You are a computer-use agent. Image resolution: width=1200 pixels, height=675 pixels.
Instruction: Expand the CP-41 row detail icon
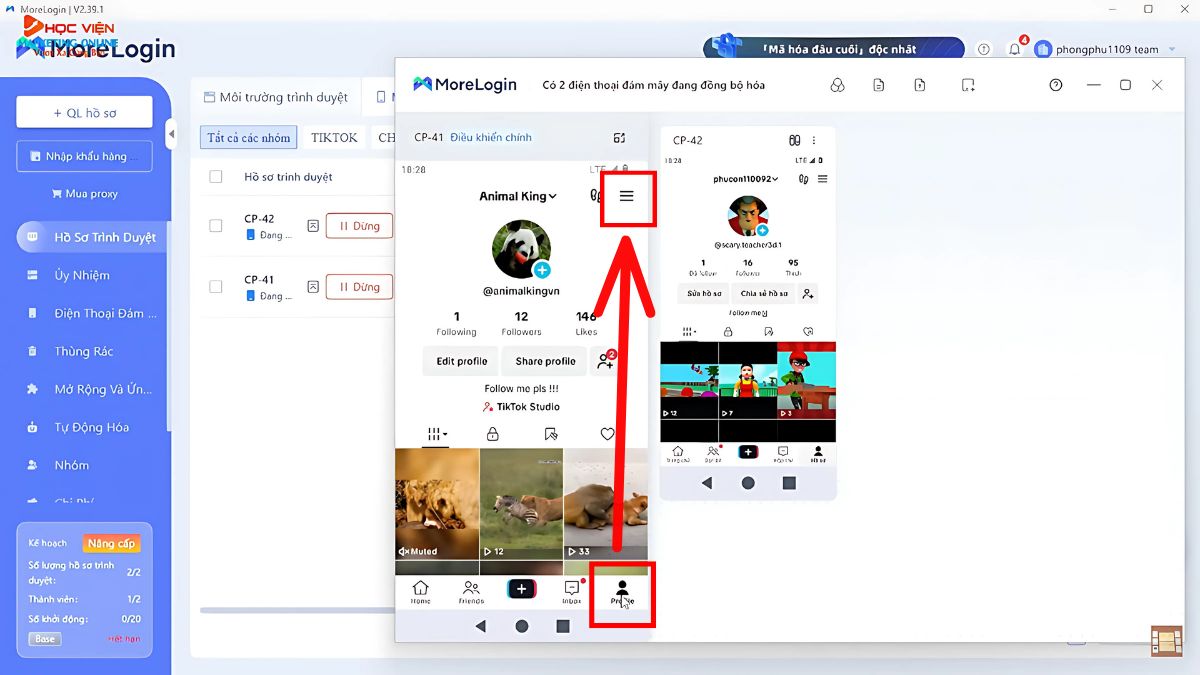[x=313, y=287]
